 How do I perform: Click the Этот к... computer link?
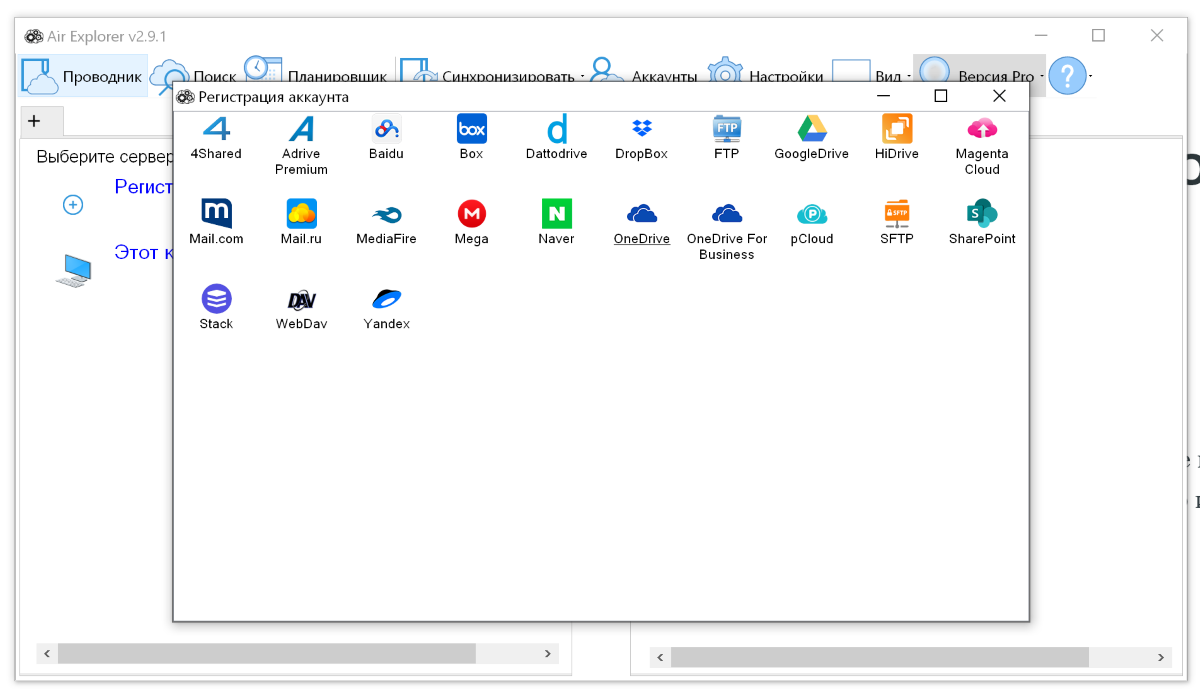point(144,252)
